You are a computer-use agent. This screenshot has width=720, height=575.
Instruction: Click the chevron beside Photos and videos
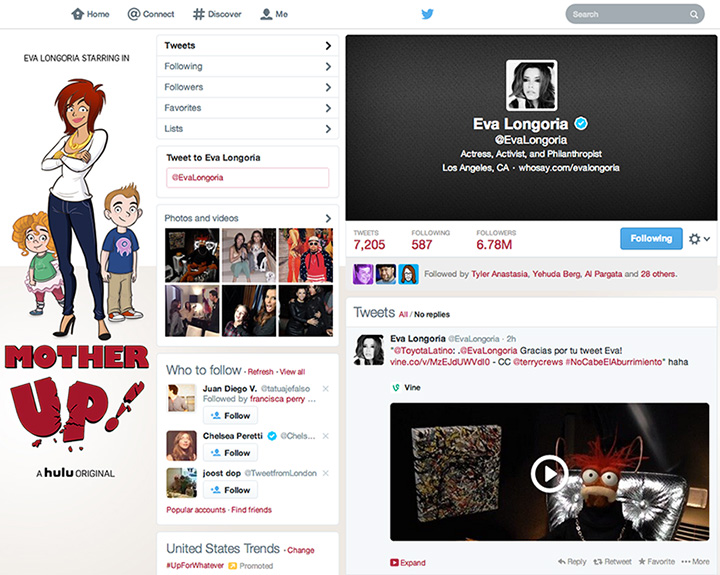pos(328,218)
